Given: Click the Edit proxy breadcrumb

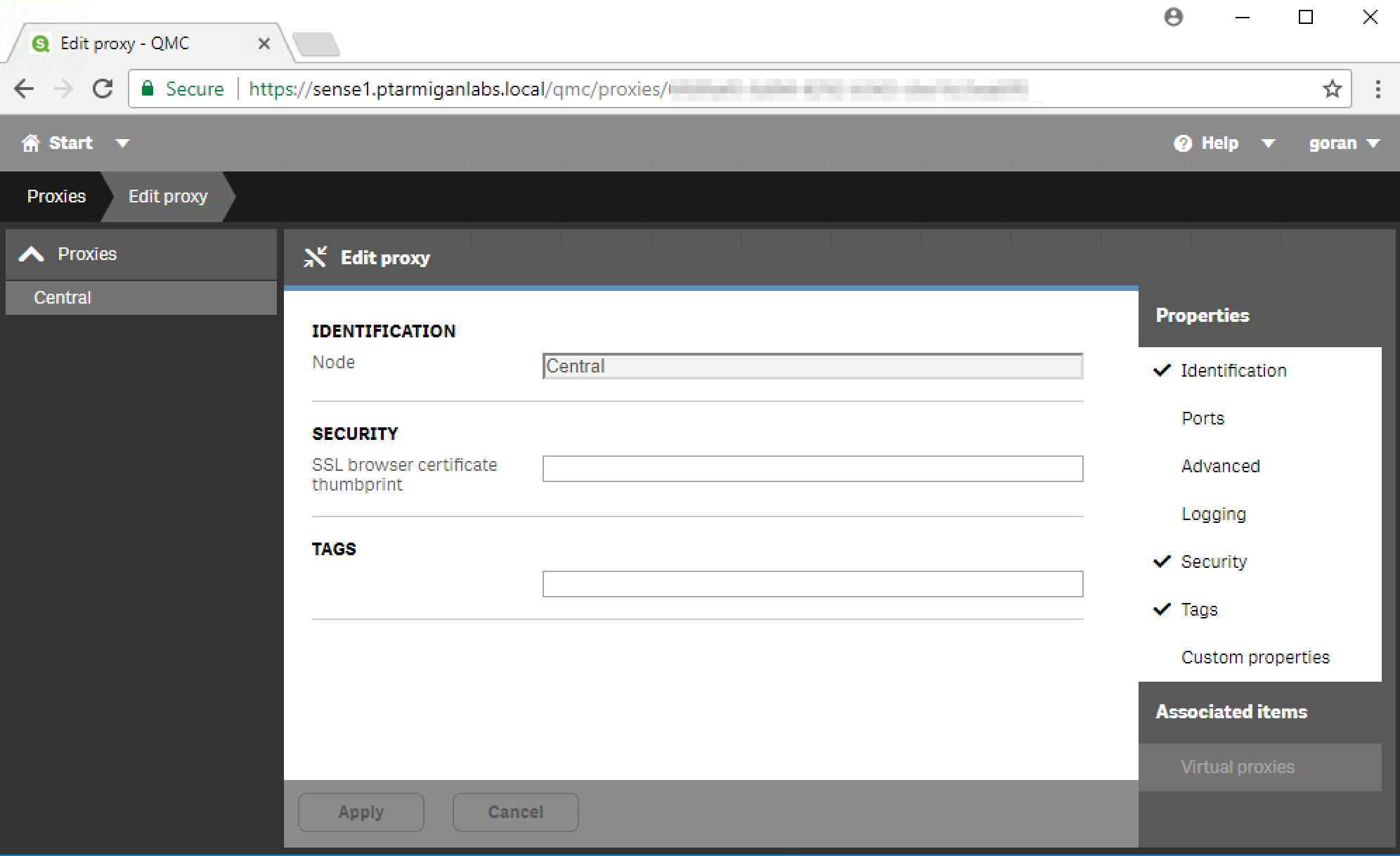Looking at the screenshot, I should [168, 196].
